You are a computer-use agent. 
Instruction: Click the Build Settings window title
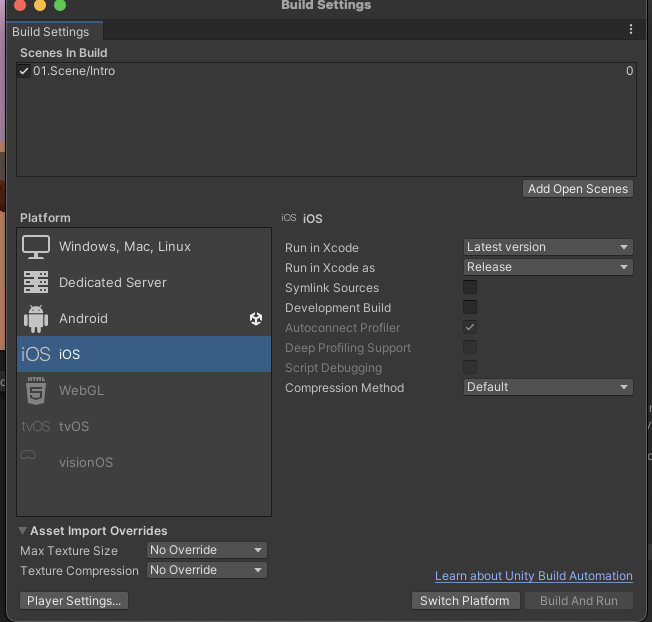[x=326, y=5]
